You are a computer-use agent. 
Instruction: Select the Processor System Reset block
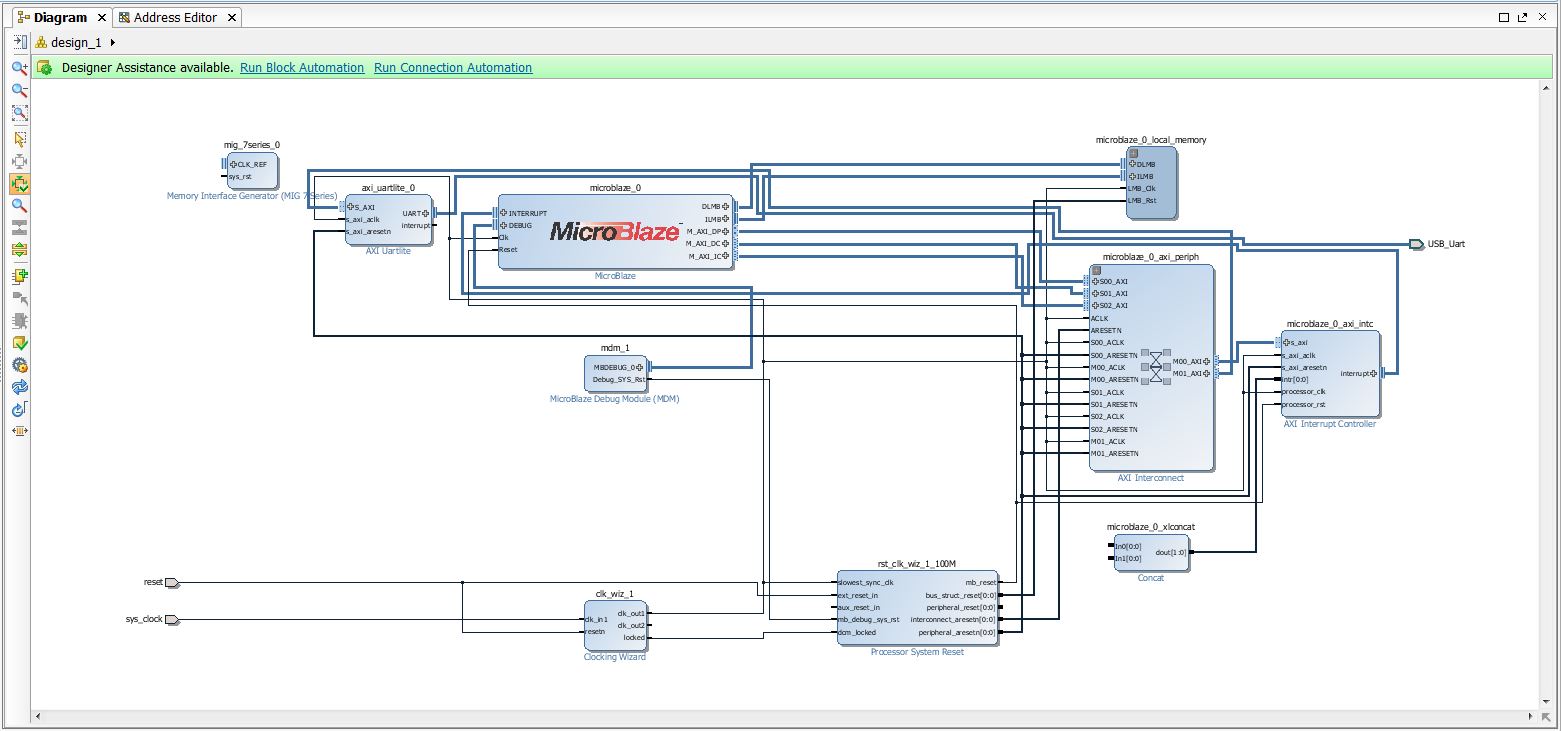point(917,608)
